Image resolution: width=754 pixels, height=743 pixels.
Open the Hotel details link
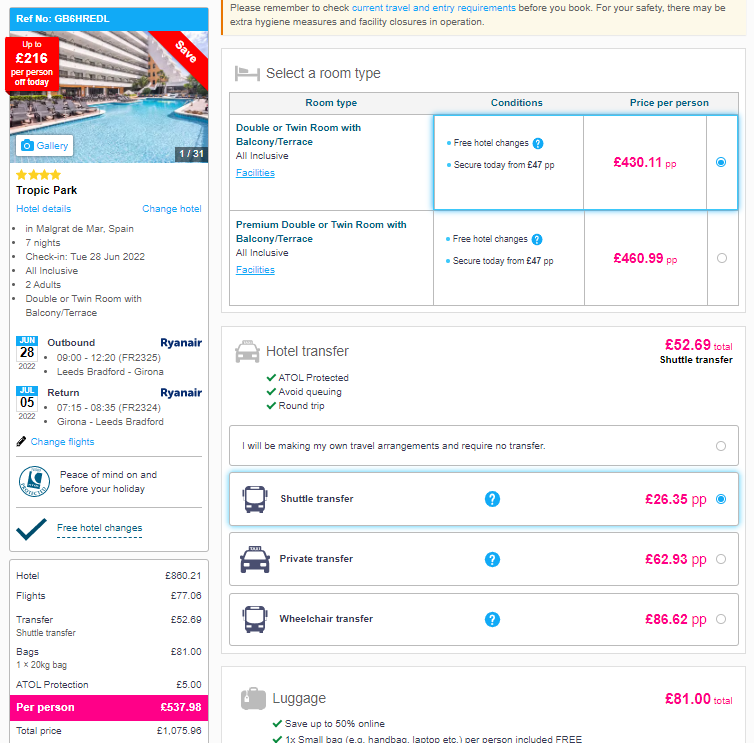pos(44,209)
